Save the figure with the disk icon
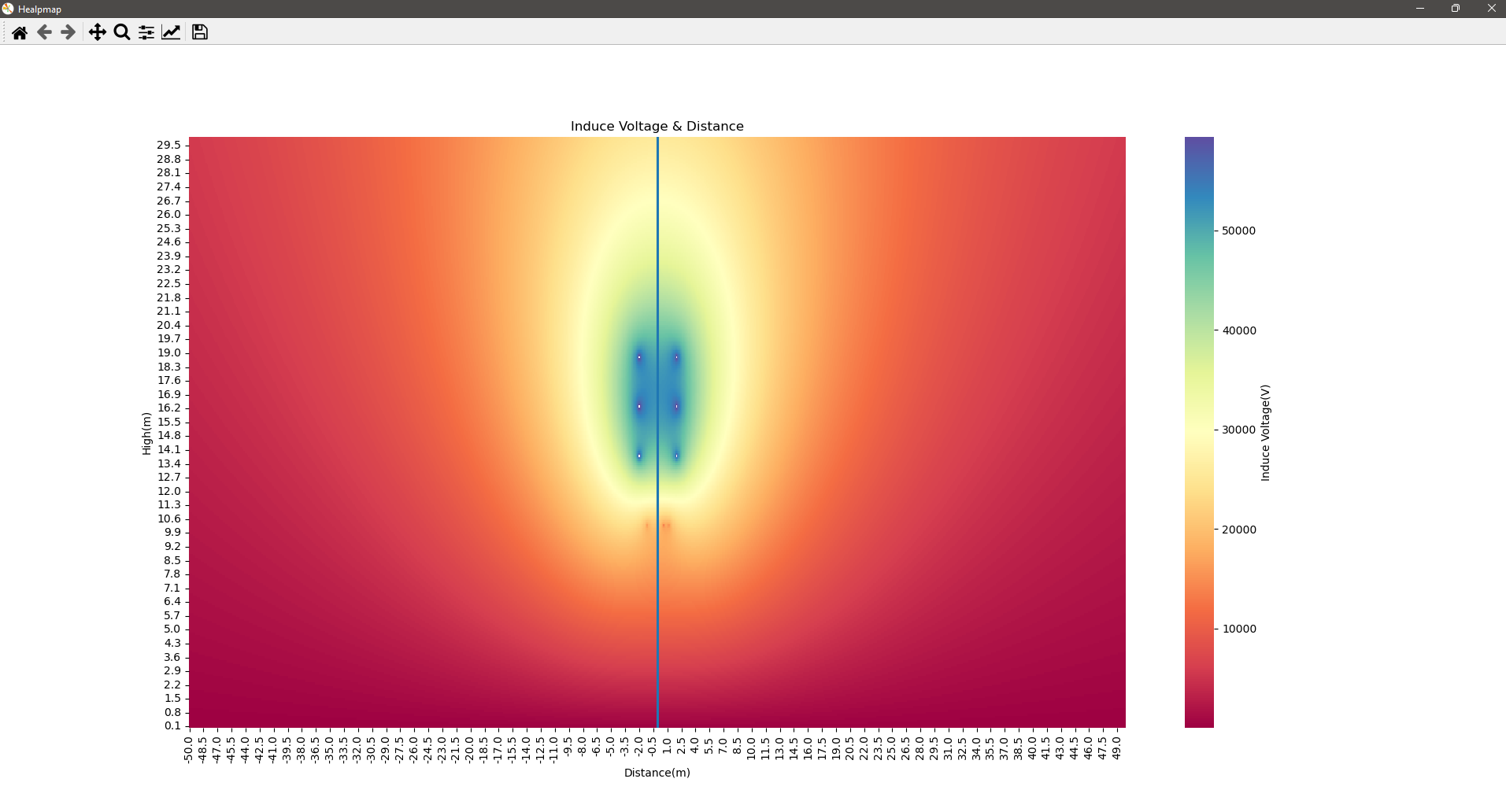This screenshot has width=1506, height=812. click(x=200, y=32)
